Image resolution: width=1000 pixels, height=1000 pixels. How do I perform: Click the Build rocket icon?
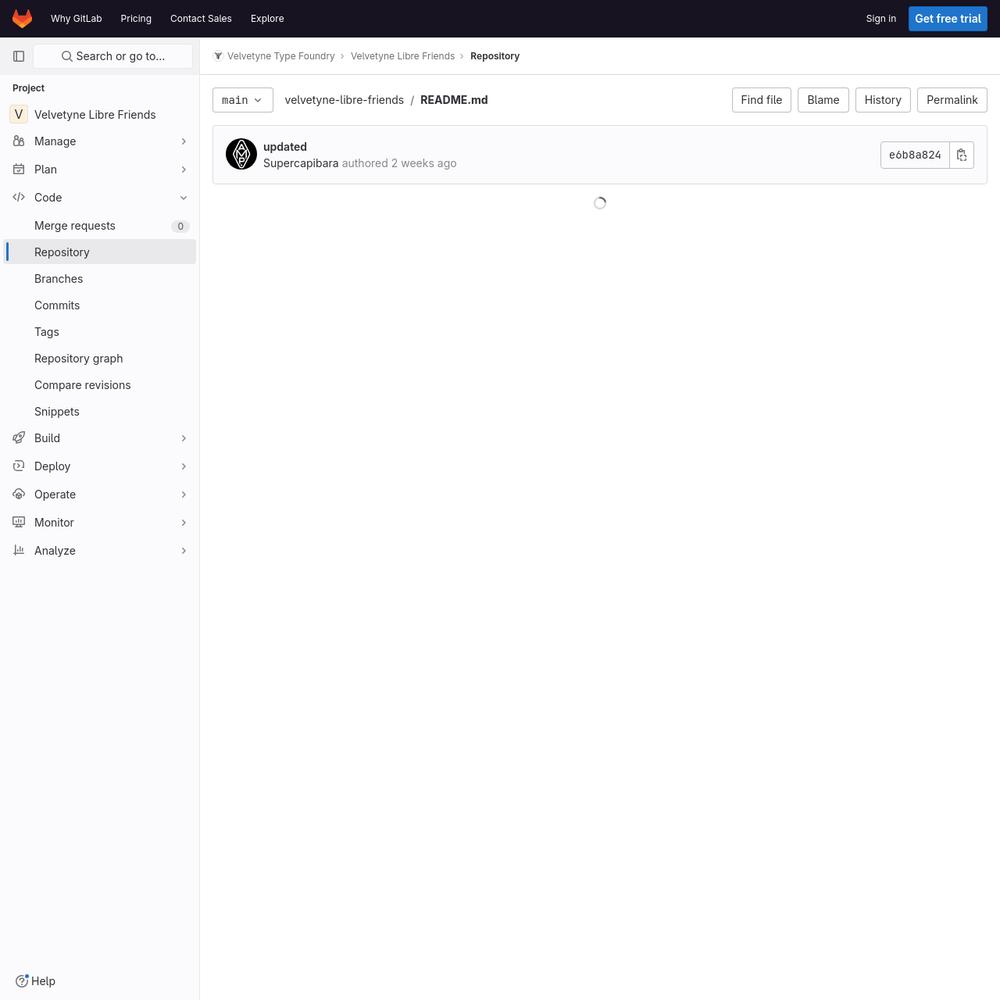18,438
